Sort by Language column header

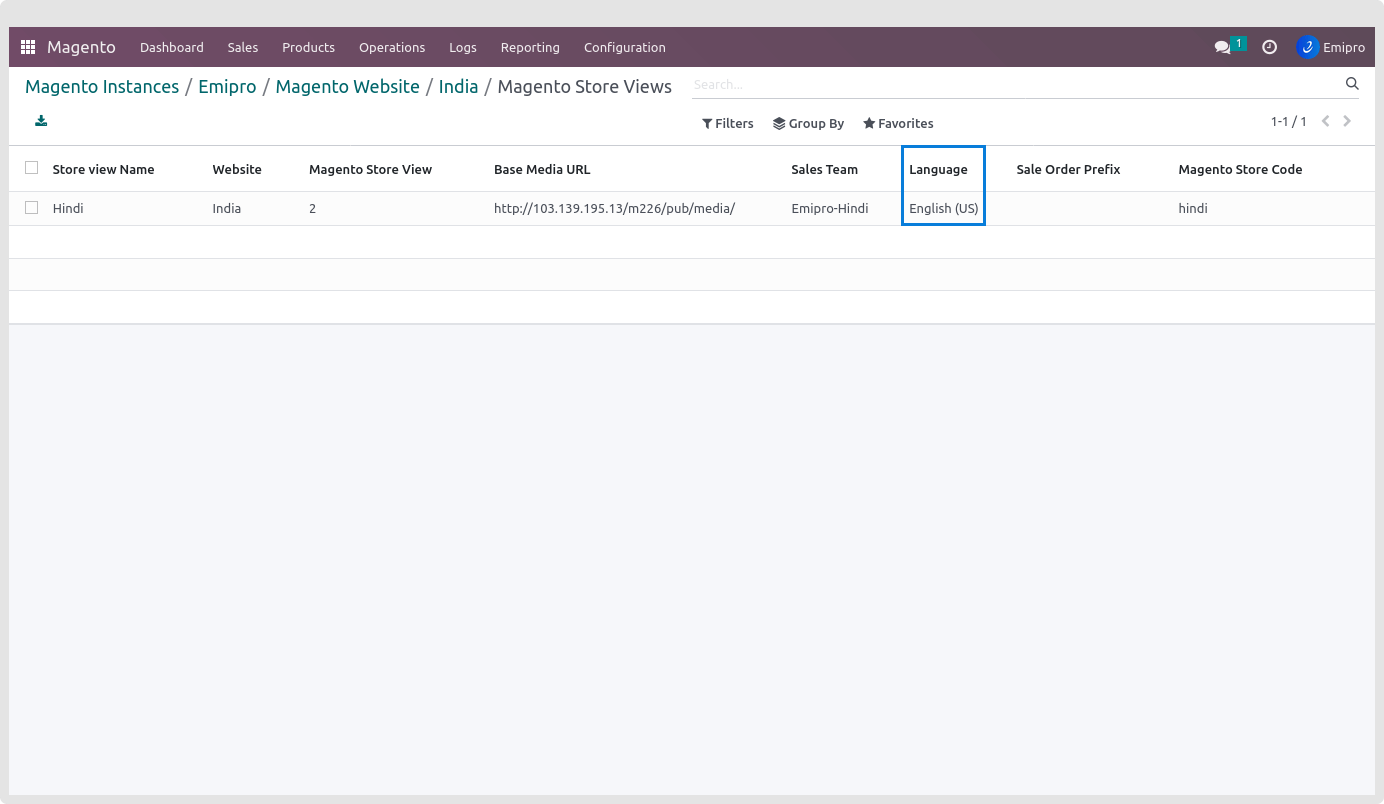(938, 169)
